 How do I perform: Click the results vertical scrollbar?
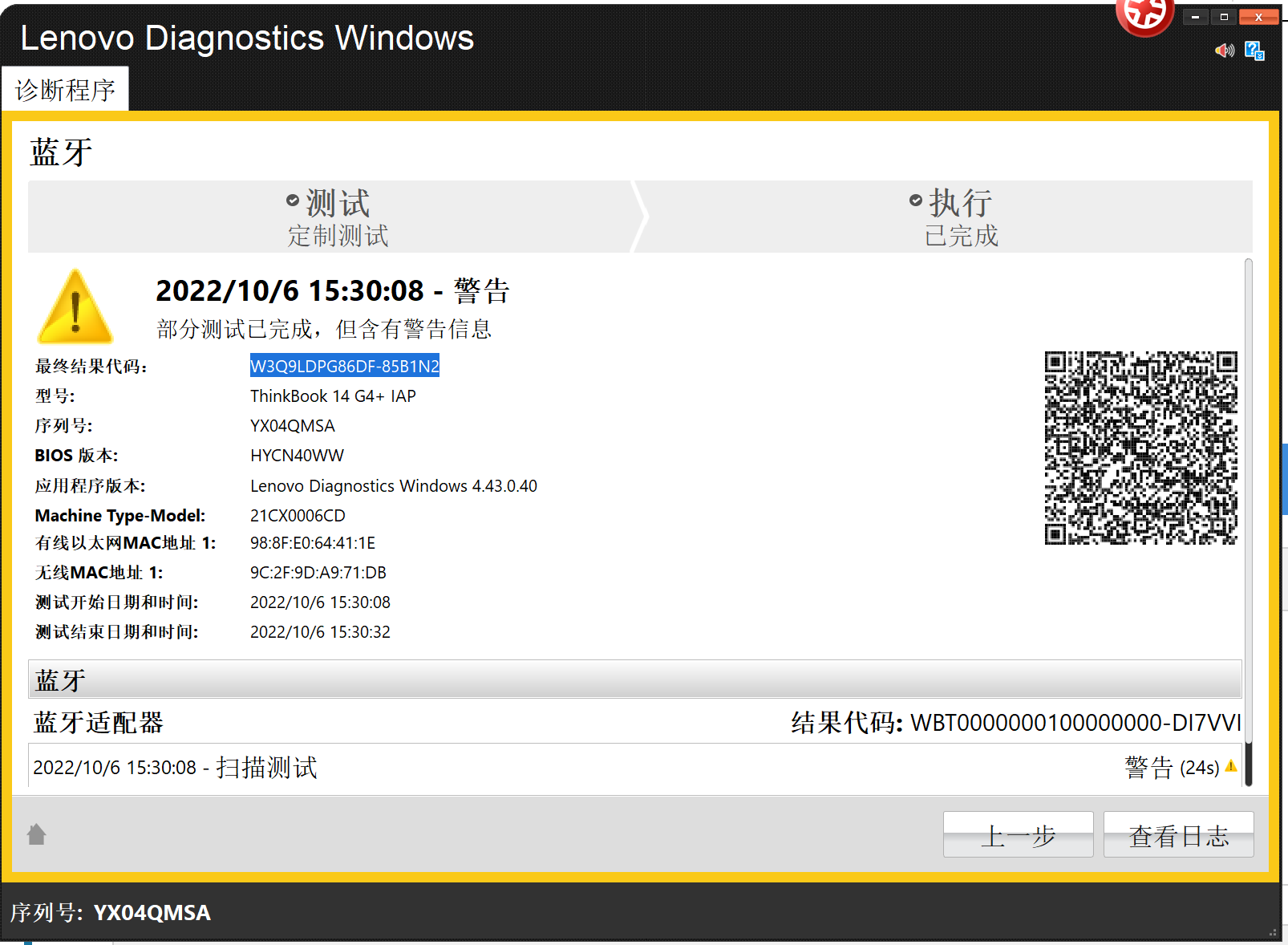click(x=1248, y=522)
